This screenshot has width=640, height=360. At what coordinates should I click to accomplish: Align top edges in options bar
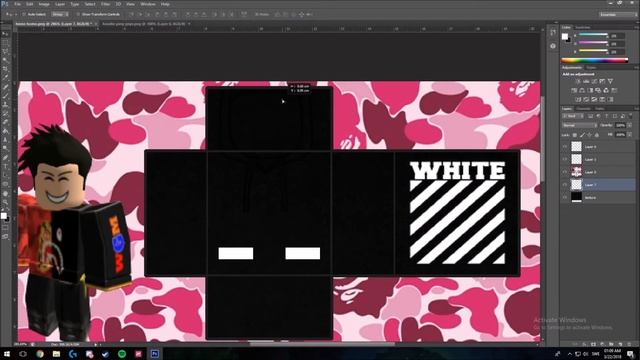click(131, 14)
